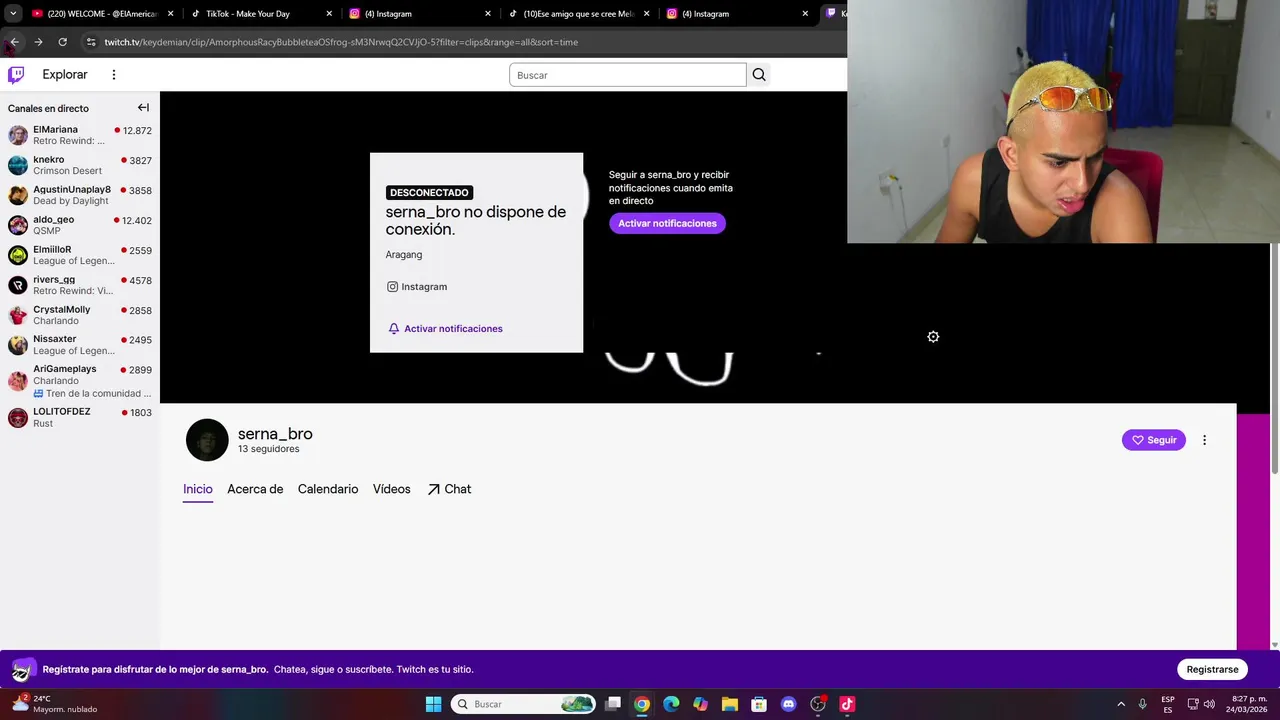
Task: Open AriGameplays channel
Action: pyautogui.click(x=80, y=381)
